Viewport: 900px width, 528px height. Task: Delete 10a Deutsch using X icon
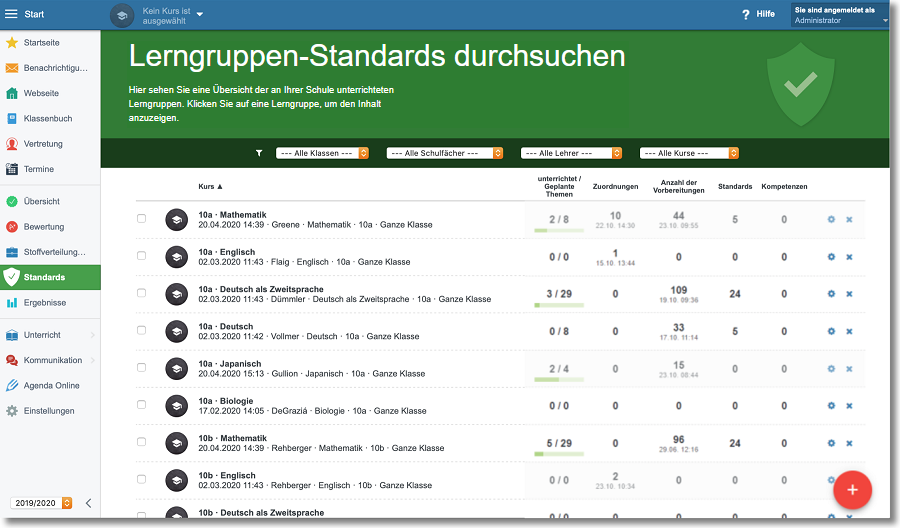coord(849,331)
